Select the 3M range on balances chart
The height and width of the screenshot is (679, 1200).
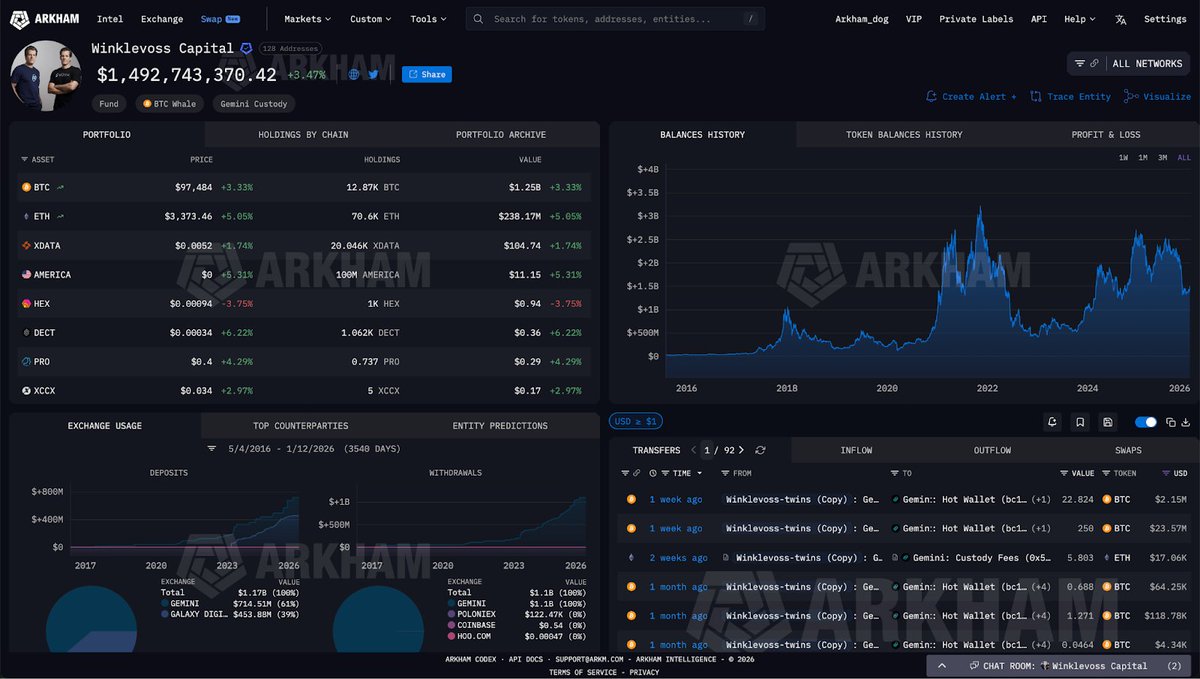coord(1162,158)
